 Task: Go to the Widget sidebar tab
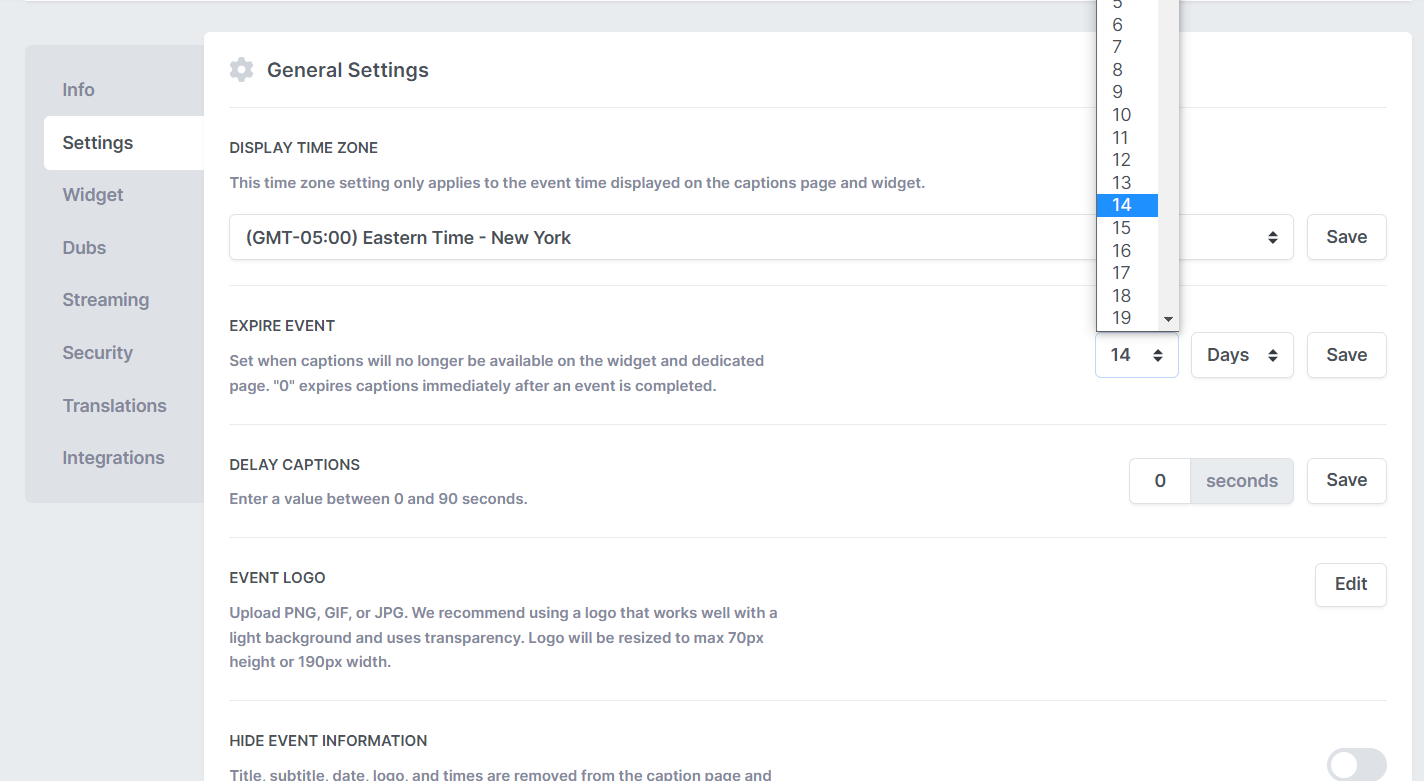tap(93, 195)
